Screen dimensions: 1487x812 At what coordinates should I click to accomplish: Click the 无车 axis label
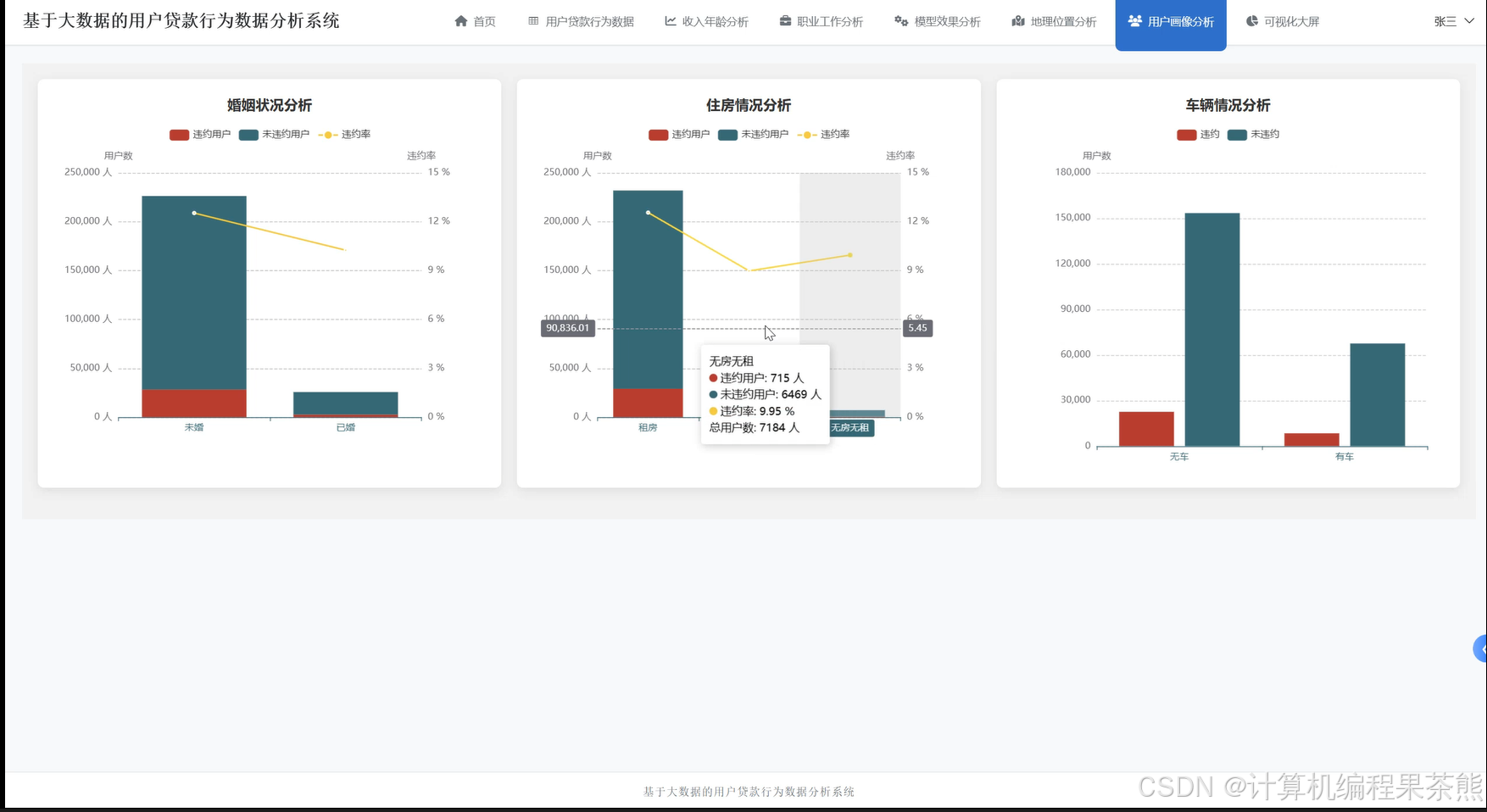[x=1179, y=456]
